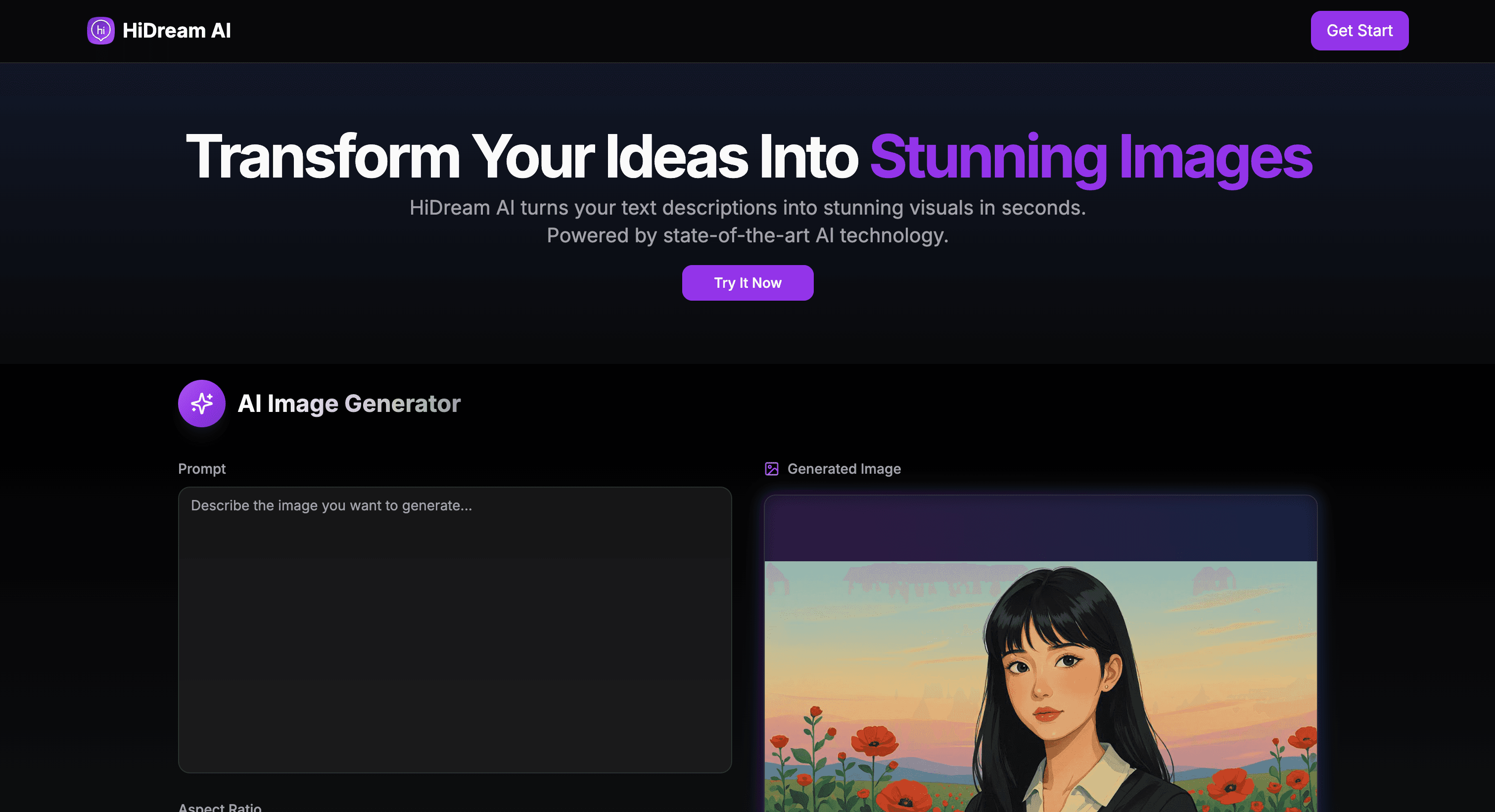Click the Prompt label

[x=201, y=469]
